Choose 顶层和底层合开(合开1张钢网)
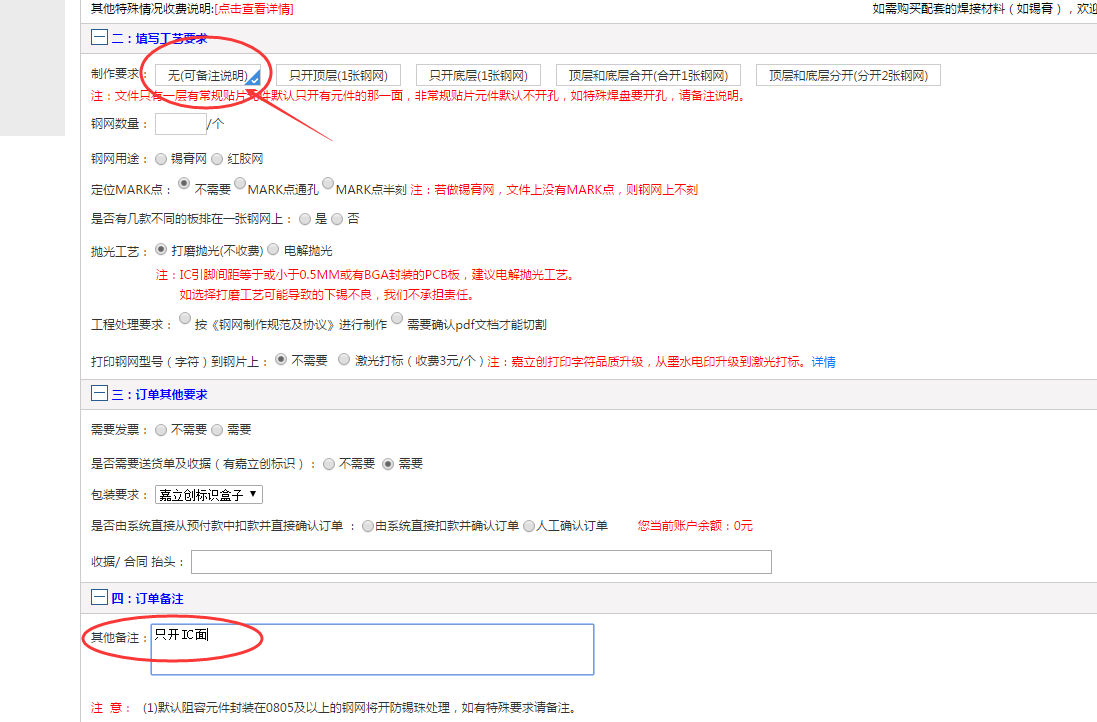This screenshot has height=722, width=1097. click(x=648, y=74)
